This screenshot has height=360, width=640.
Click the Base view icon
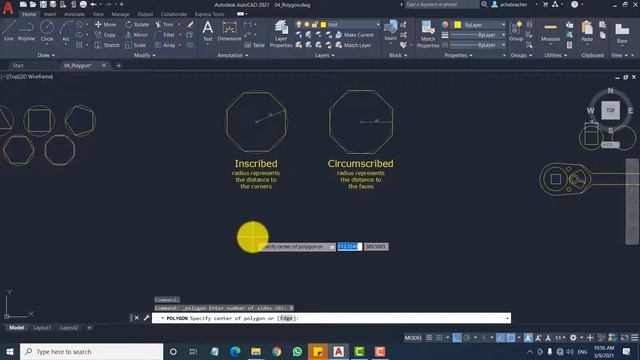[622, 33]
